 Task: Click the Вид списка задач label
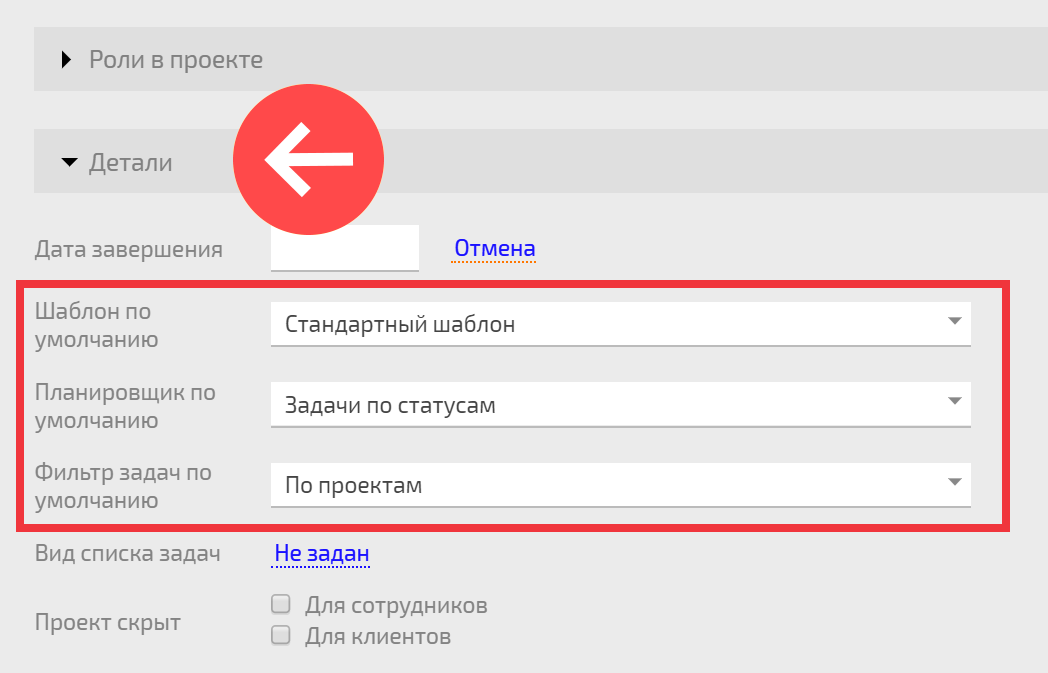point(128,553)
